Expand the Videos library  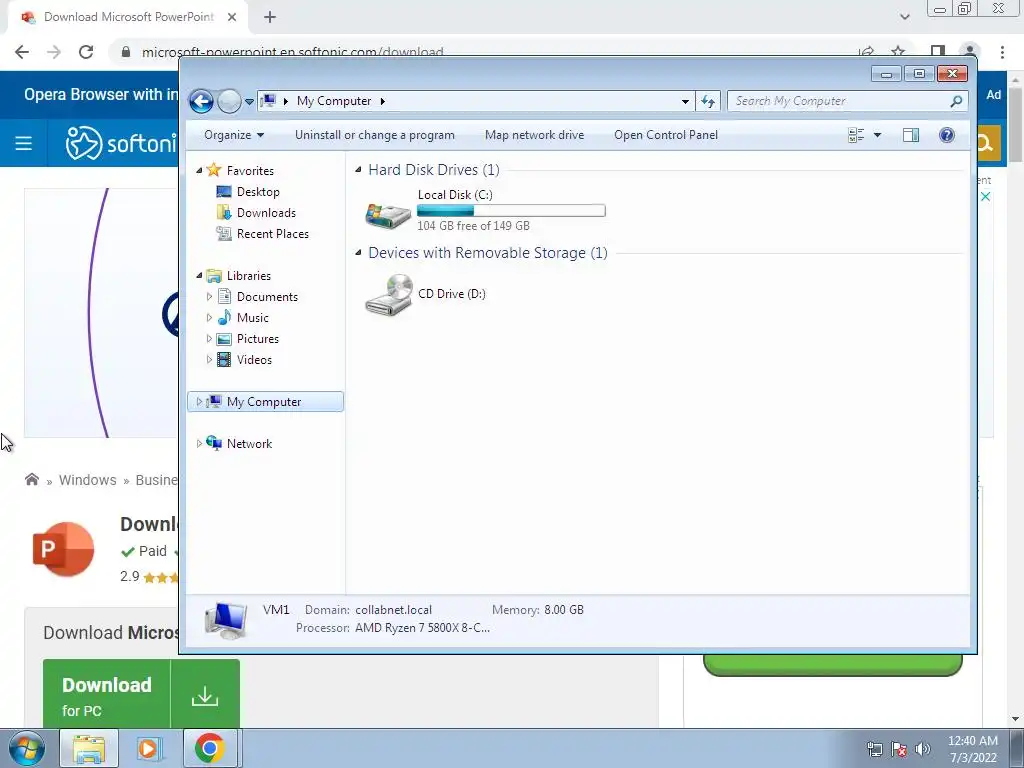209,360
